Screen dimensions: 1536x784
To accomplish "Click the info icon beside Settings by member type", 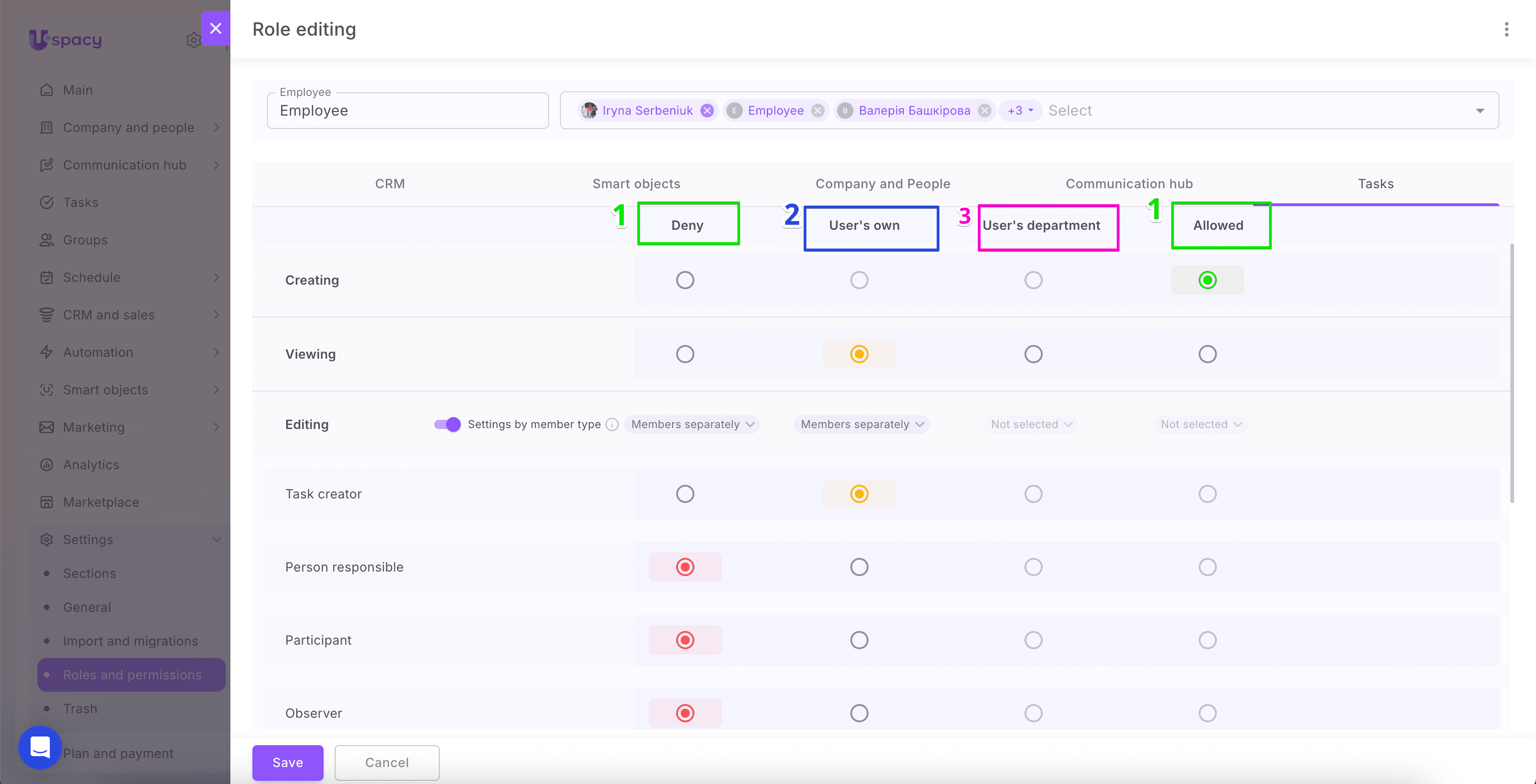I will pyautogui.click(x=612, y=424).
